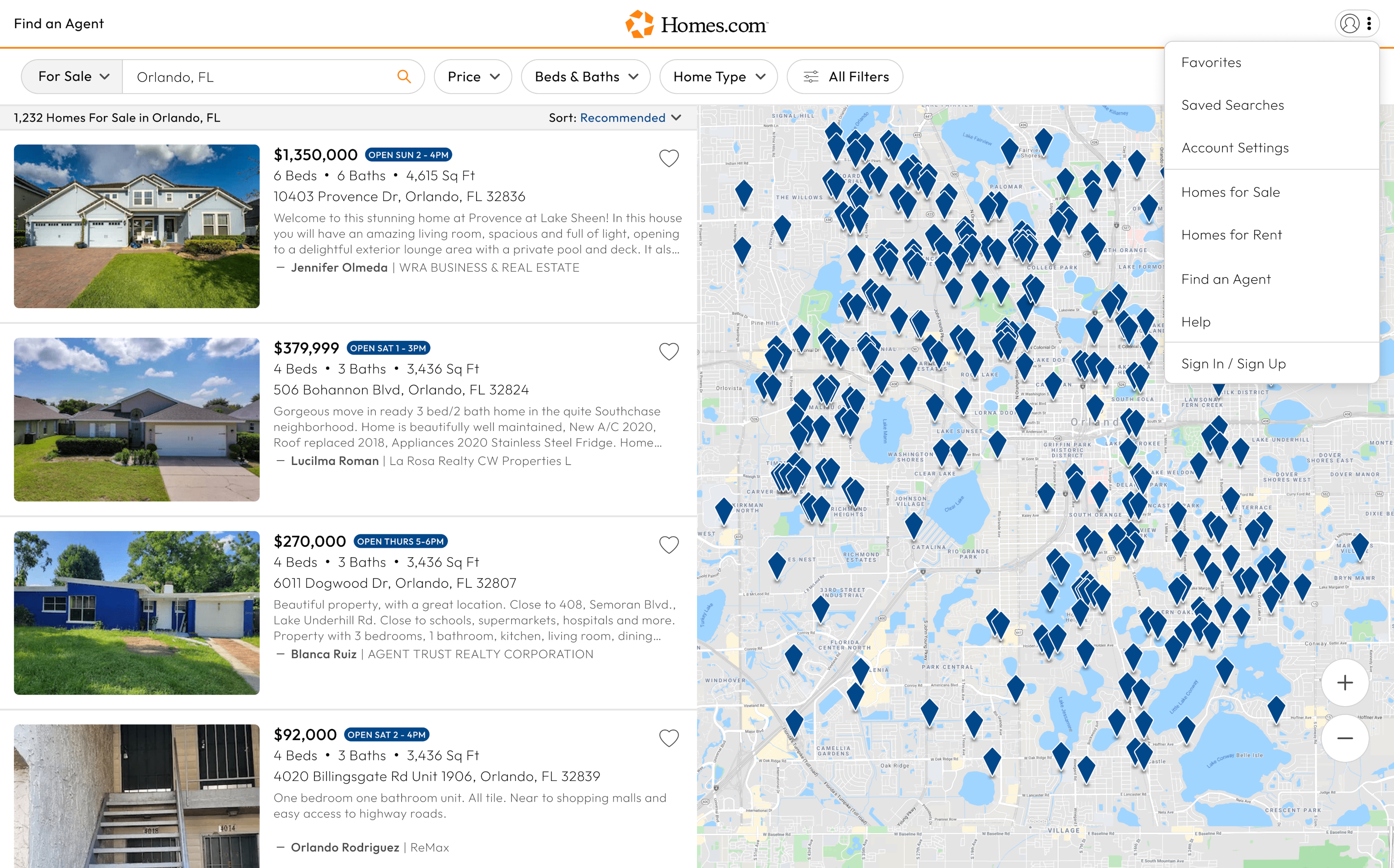The image size is (1394, 868).
Task: Open the Home Type filter dropdown
Action: pyautogui.click(x=718, y=76)
